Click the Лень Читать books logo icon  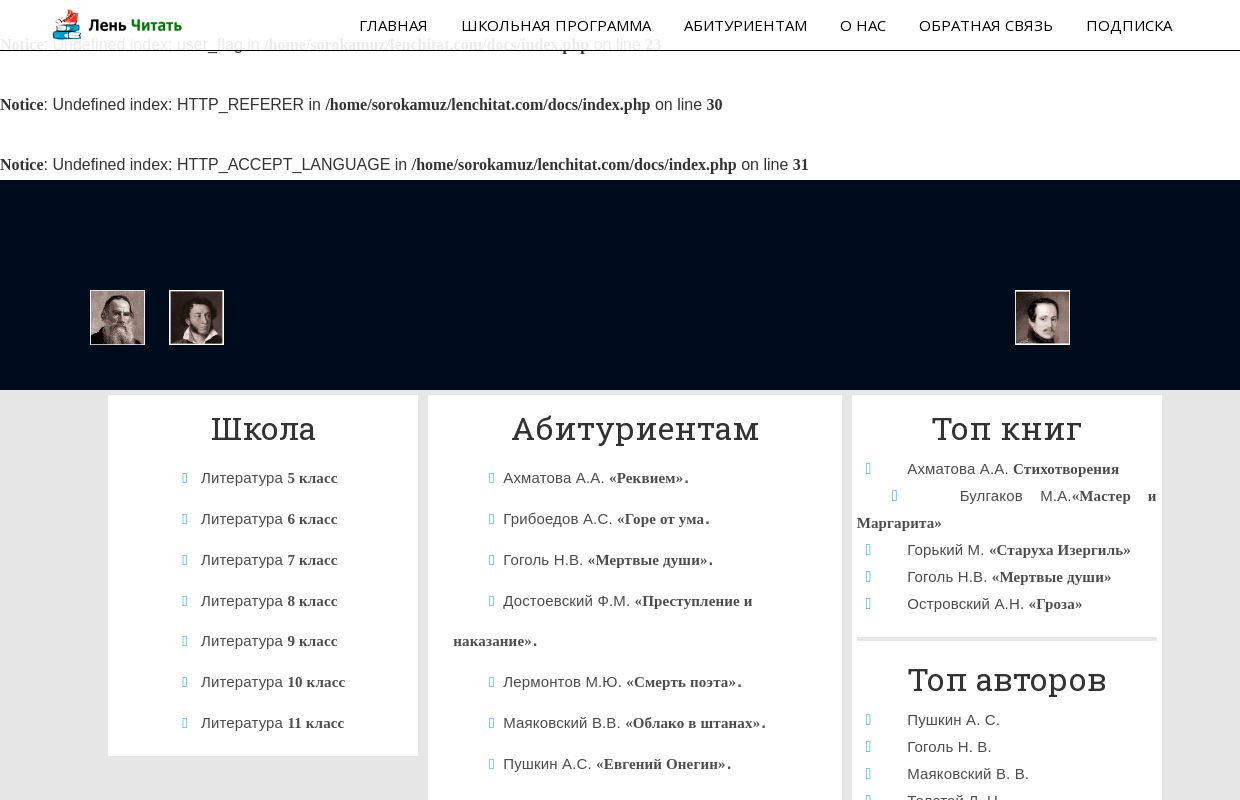[66, 24]
